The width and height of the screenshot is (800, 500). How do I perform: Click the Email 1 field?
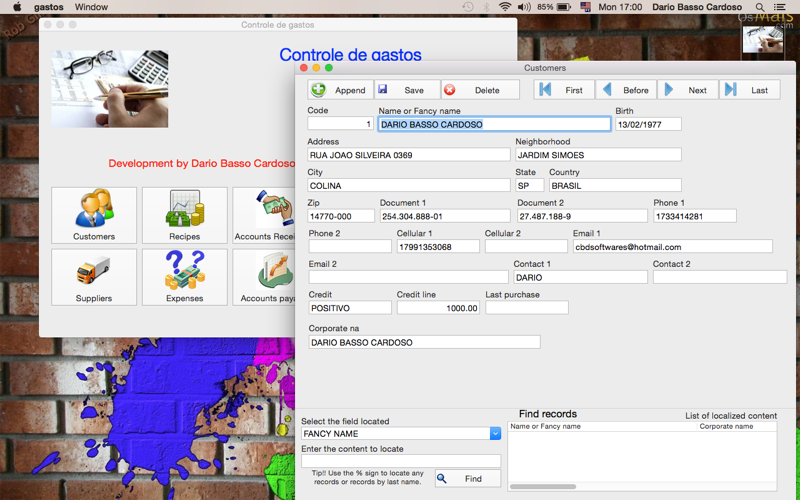point(672,246)
